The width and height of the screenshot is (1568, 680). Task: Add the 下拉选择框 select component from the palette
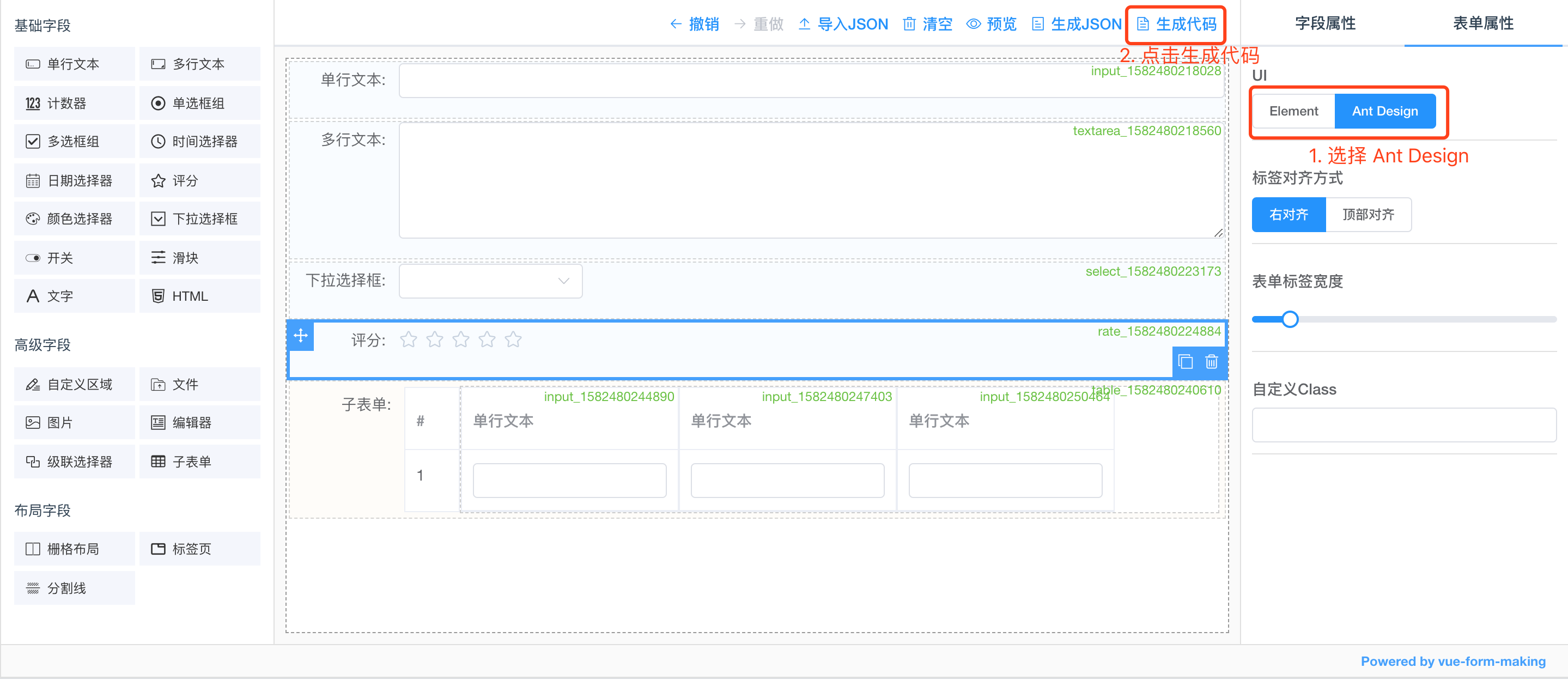pyautogui.click(x=199, y=218)
